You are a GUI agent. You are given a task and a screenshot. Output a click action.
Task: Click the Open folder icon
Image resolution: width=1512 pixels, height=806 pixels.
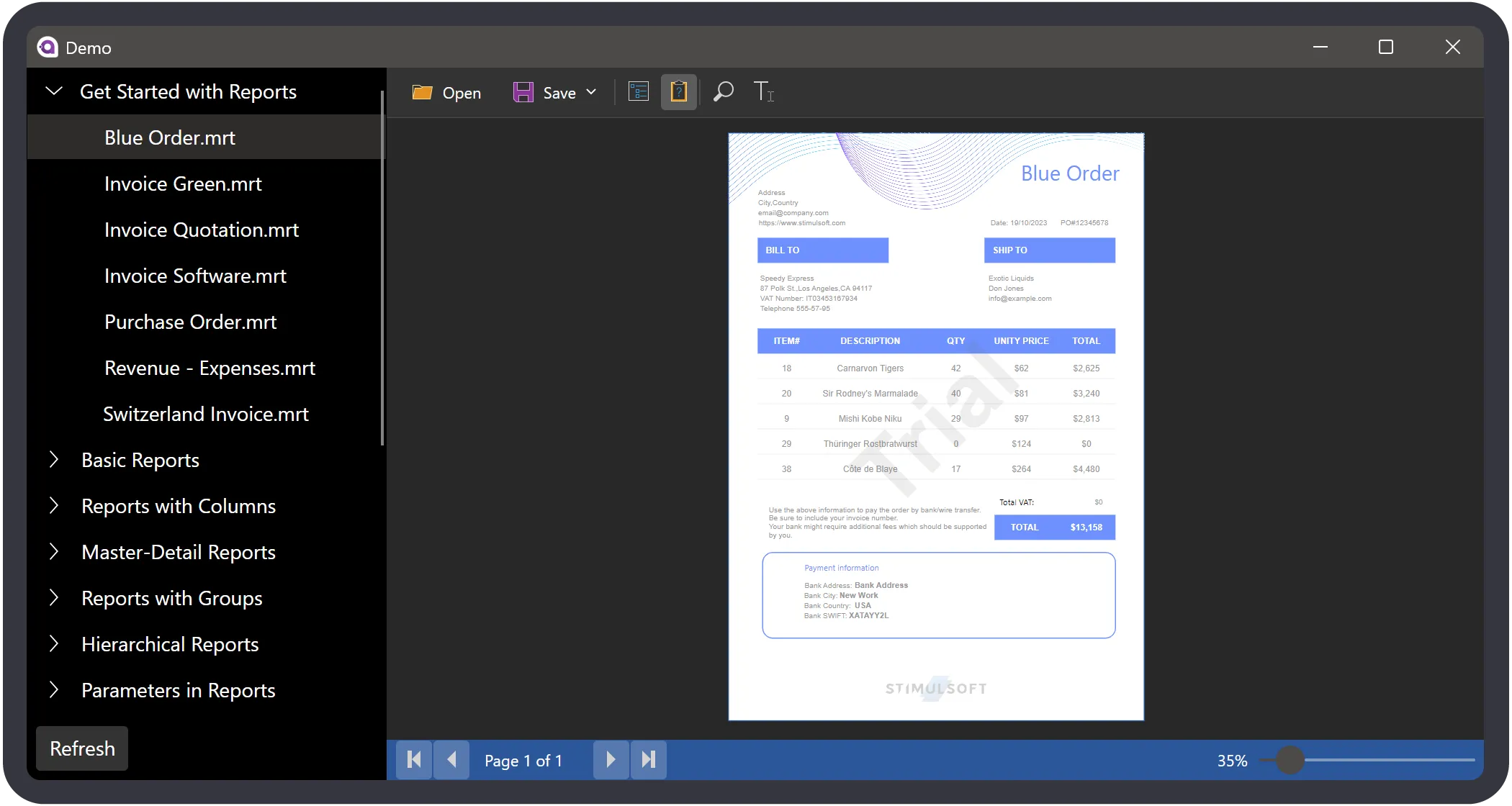[x=422, y=92]
